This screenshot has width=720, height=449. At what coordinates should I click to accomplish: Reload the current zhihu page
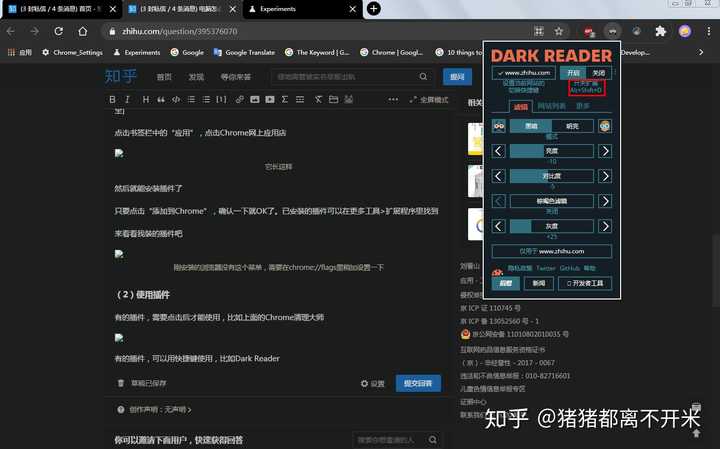coord(58,31)
